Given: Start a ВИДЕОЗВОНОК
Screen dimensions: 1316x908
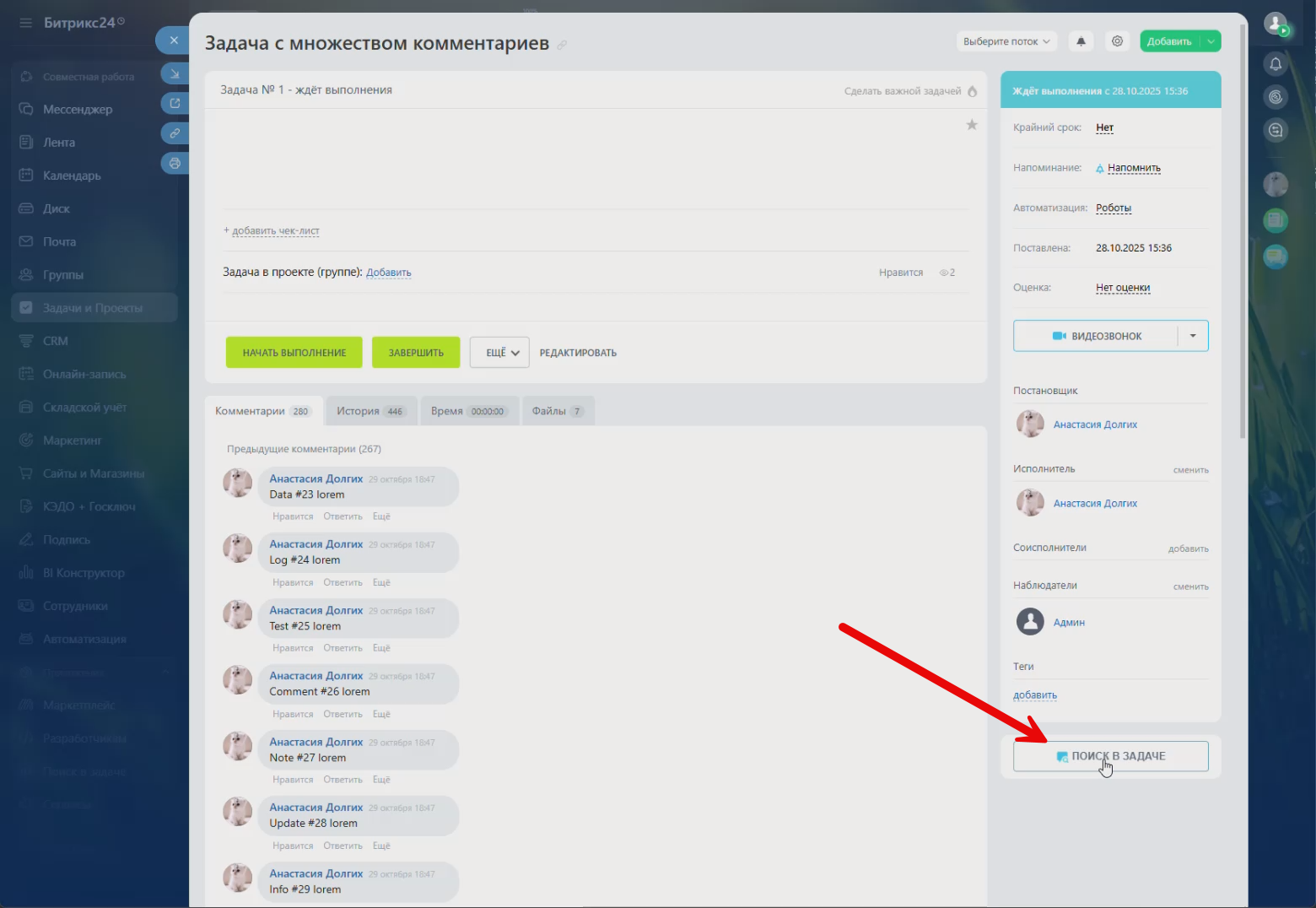Looking at the screenshot, I should [1096, 336].
